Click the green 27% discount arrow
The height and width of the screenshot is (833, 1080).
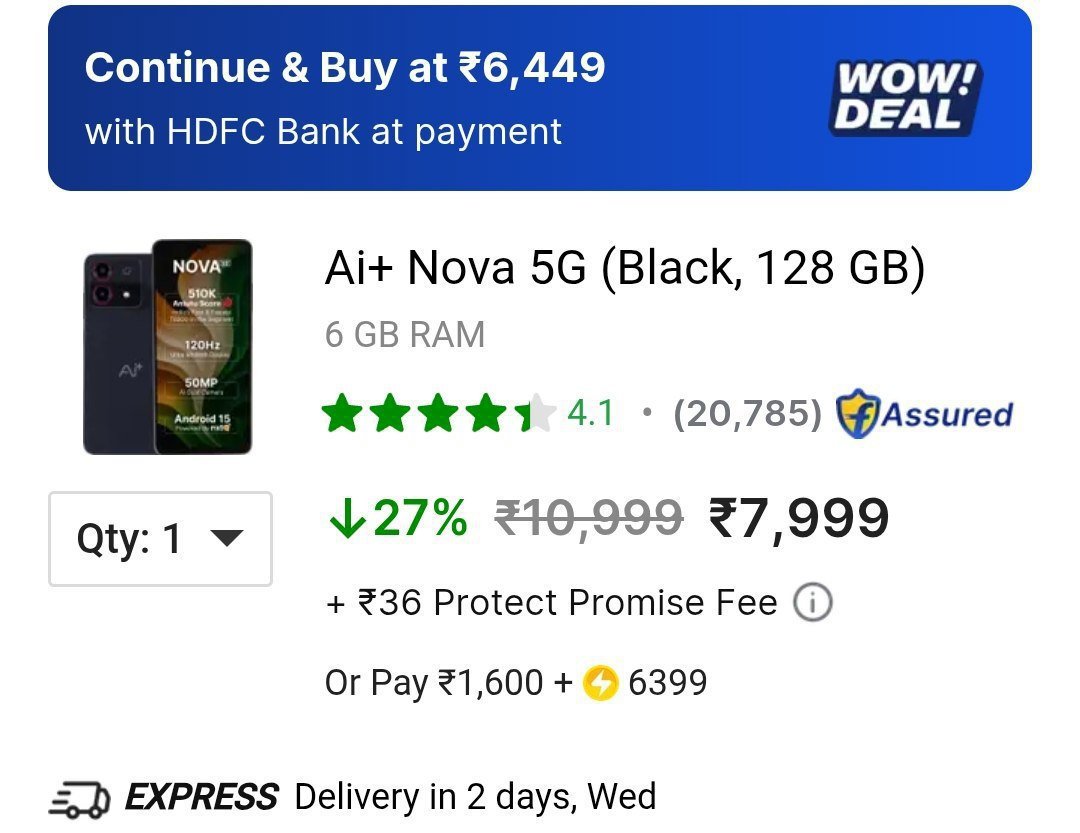click(346, 519)
